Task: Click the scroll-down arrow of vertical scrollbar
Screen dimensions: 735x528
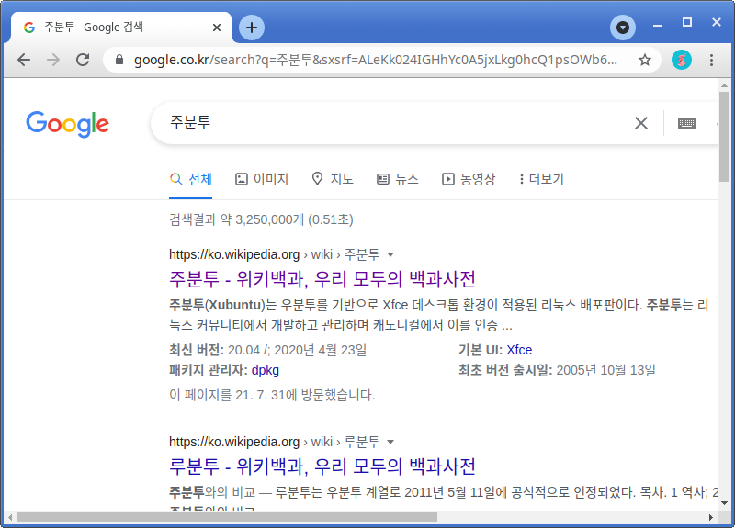Action: pos(724,503)
